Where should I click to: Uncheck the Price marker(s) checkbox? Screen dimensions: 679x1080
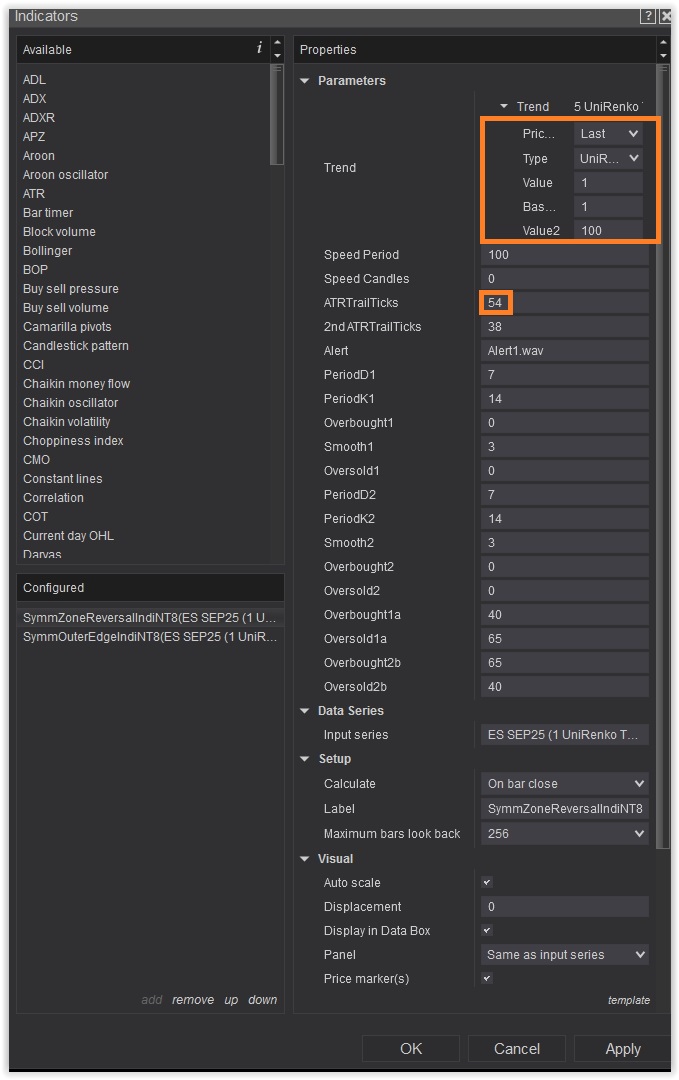(487, 979)
